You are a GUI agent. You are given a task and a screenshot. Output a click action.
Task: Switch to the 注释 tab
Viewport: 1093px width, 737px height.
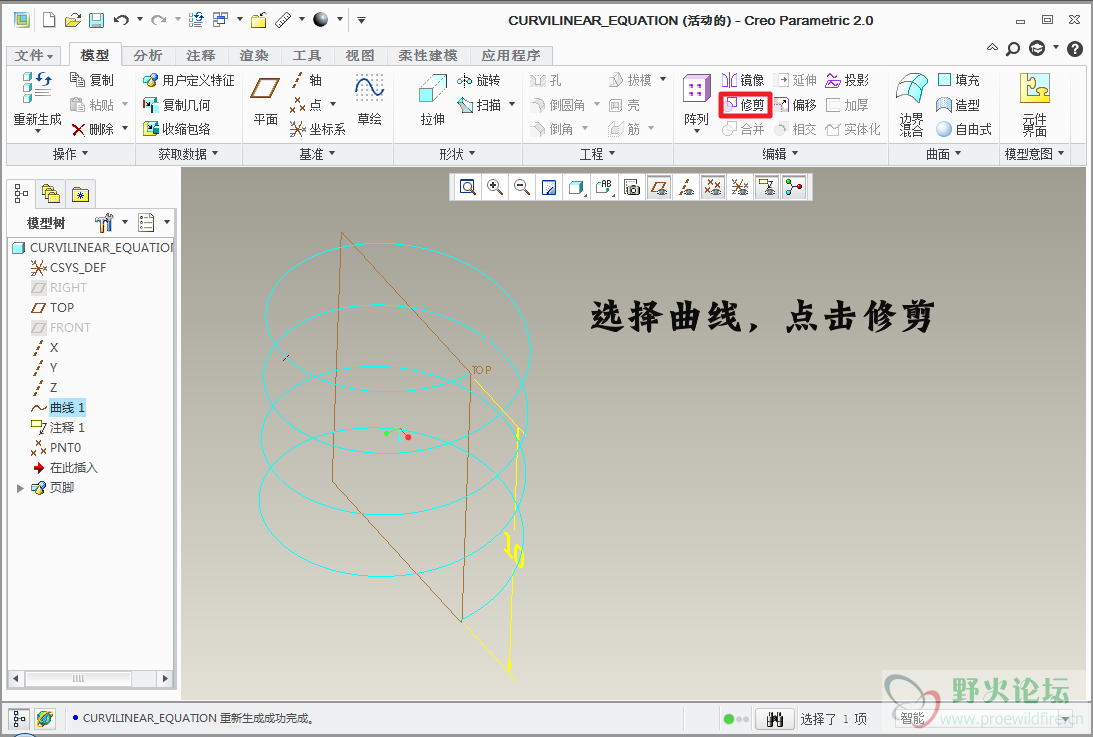tap(201, 56)
